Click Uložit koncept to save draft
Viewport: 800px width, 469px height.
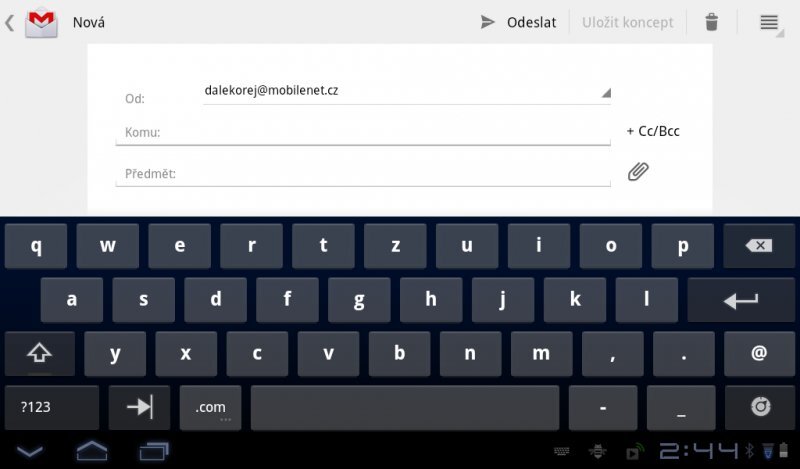[x=628, y=22]
